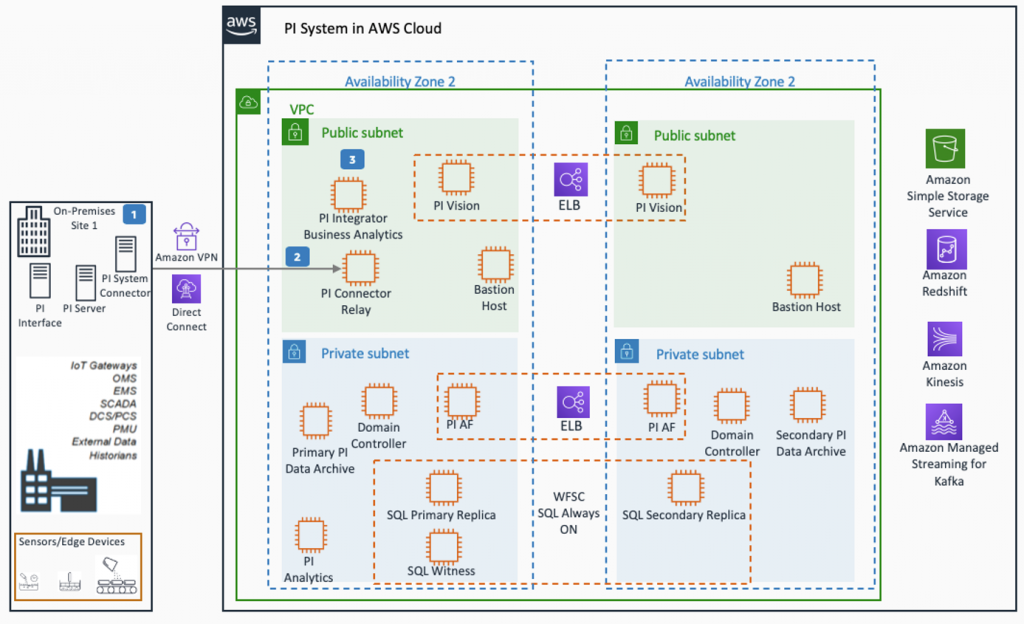Select the PI System Connector server icon
The image size is (1024, 624).
126,254
